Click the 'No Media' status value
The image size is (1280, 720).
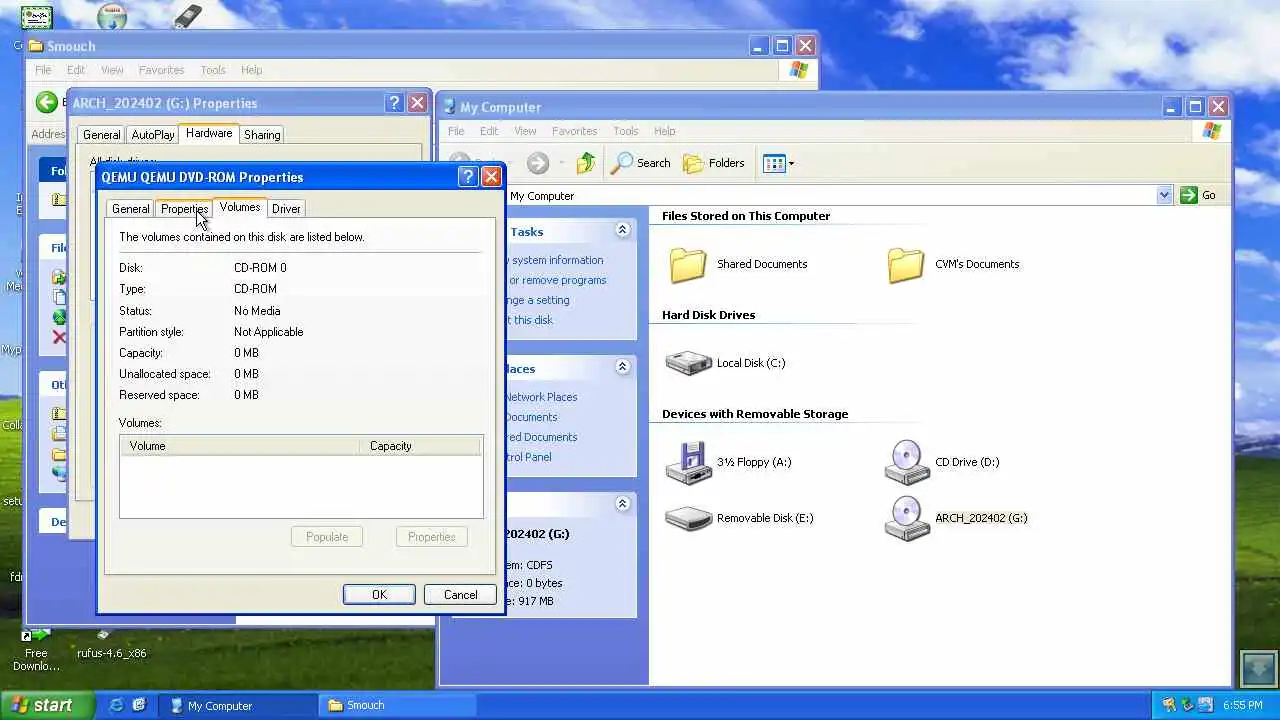(257, 311)
